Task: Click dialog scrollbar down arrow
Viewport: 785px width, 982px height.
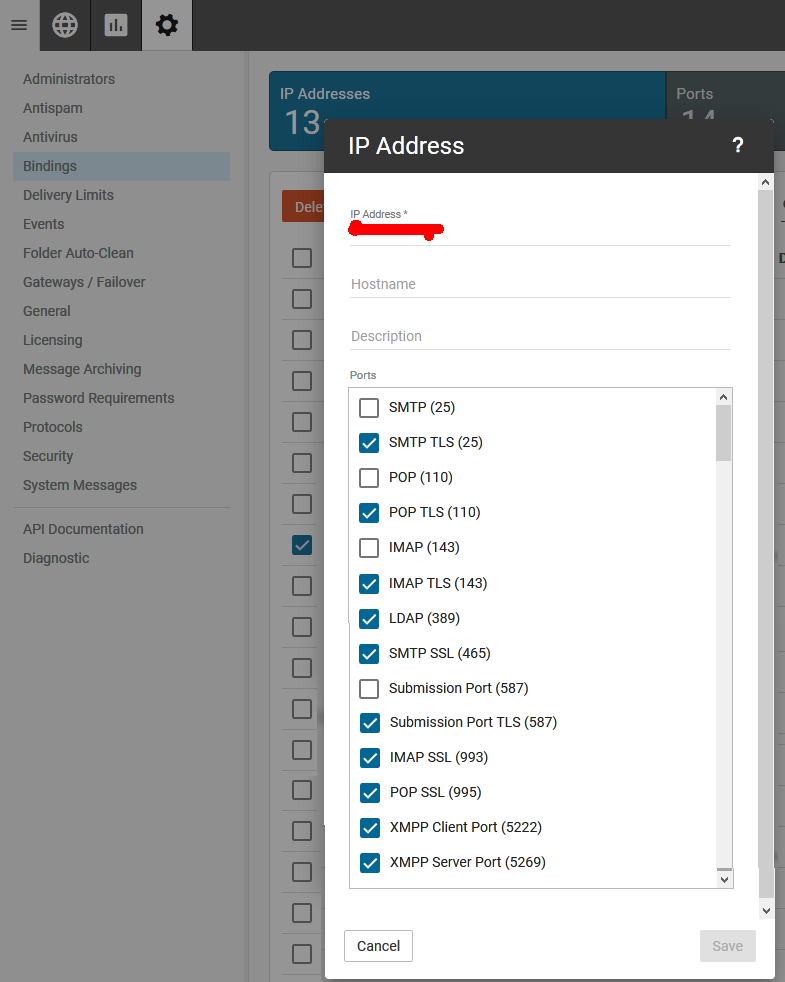Action: pyautogui.click(x=765, y=910)
